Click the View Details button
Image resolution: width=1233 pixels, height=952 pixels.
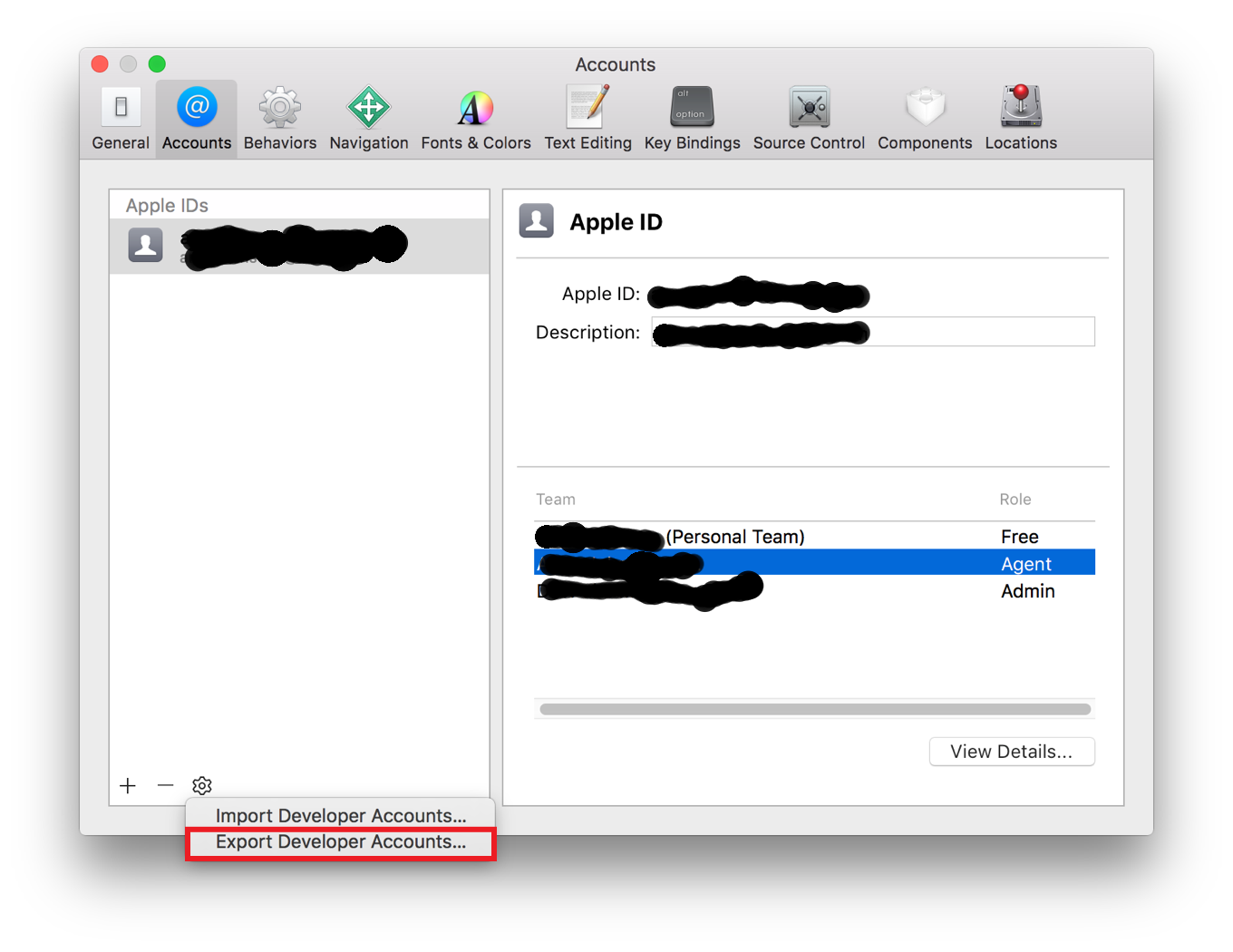(1012, 752)
